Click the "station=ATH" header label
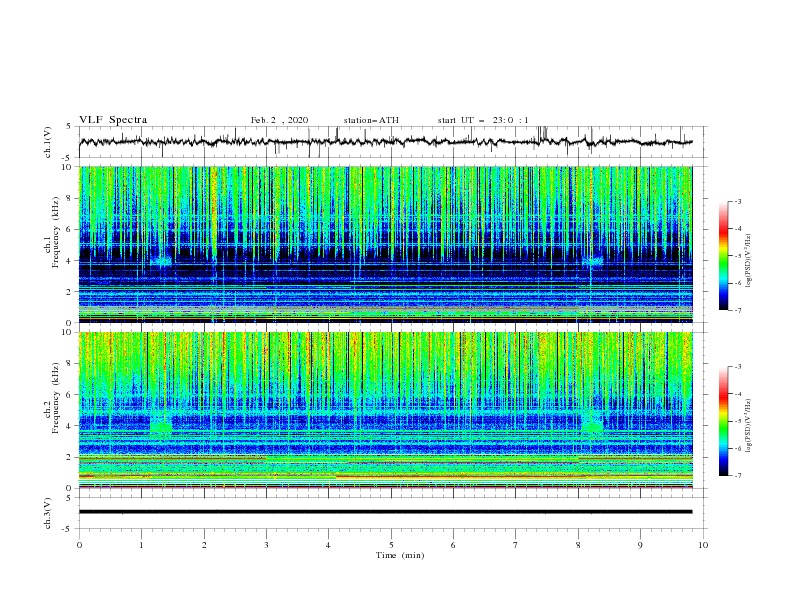The height and width of the screenshot is (612, 792). tap(371, 120)
